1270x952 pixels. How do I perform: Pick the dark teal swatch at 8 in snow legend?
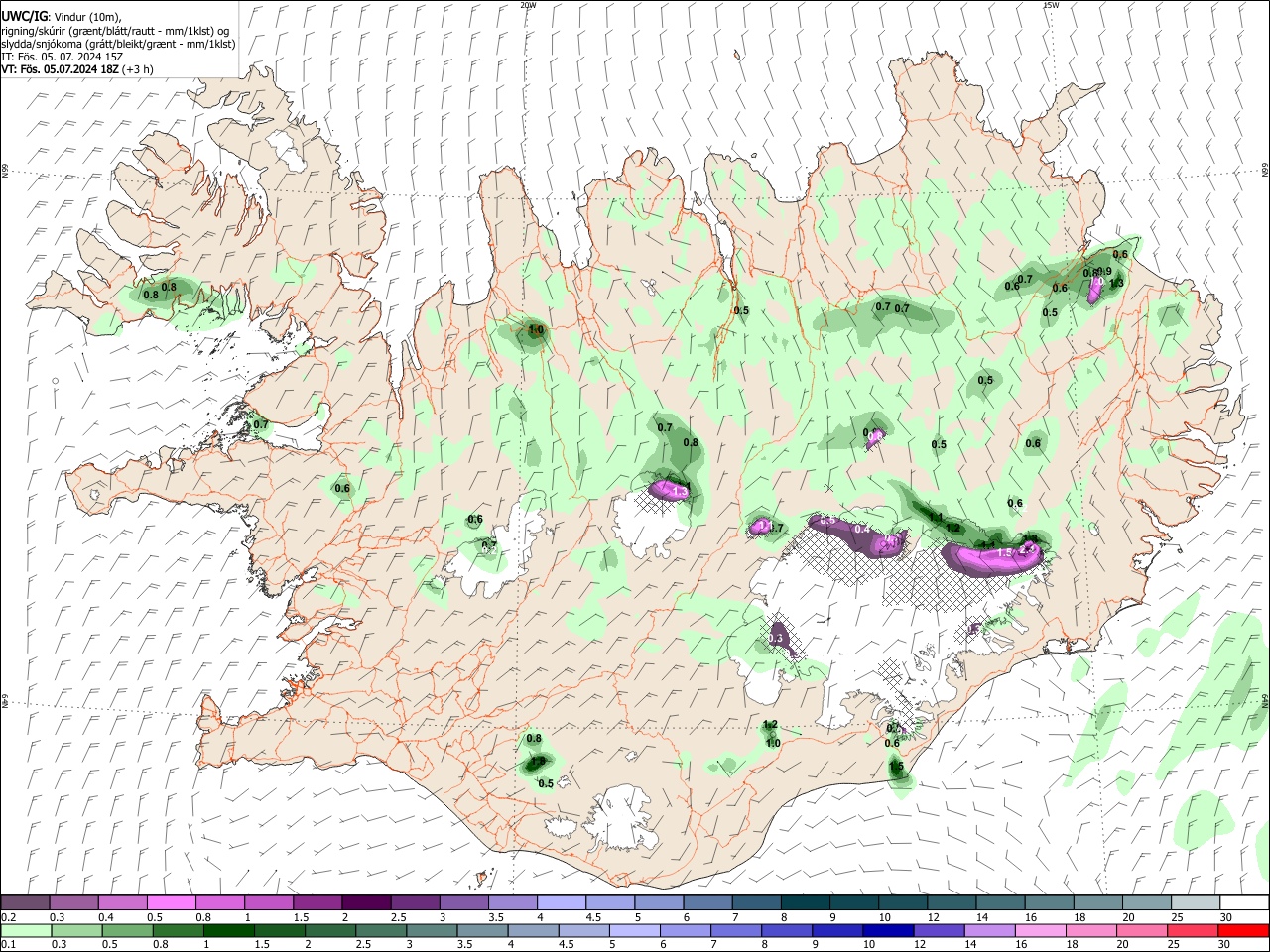806,903
